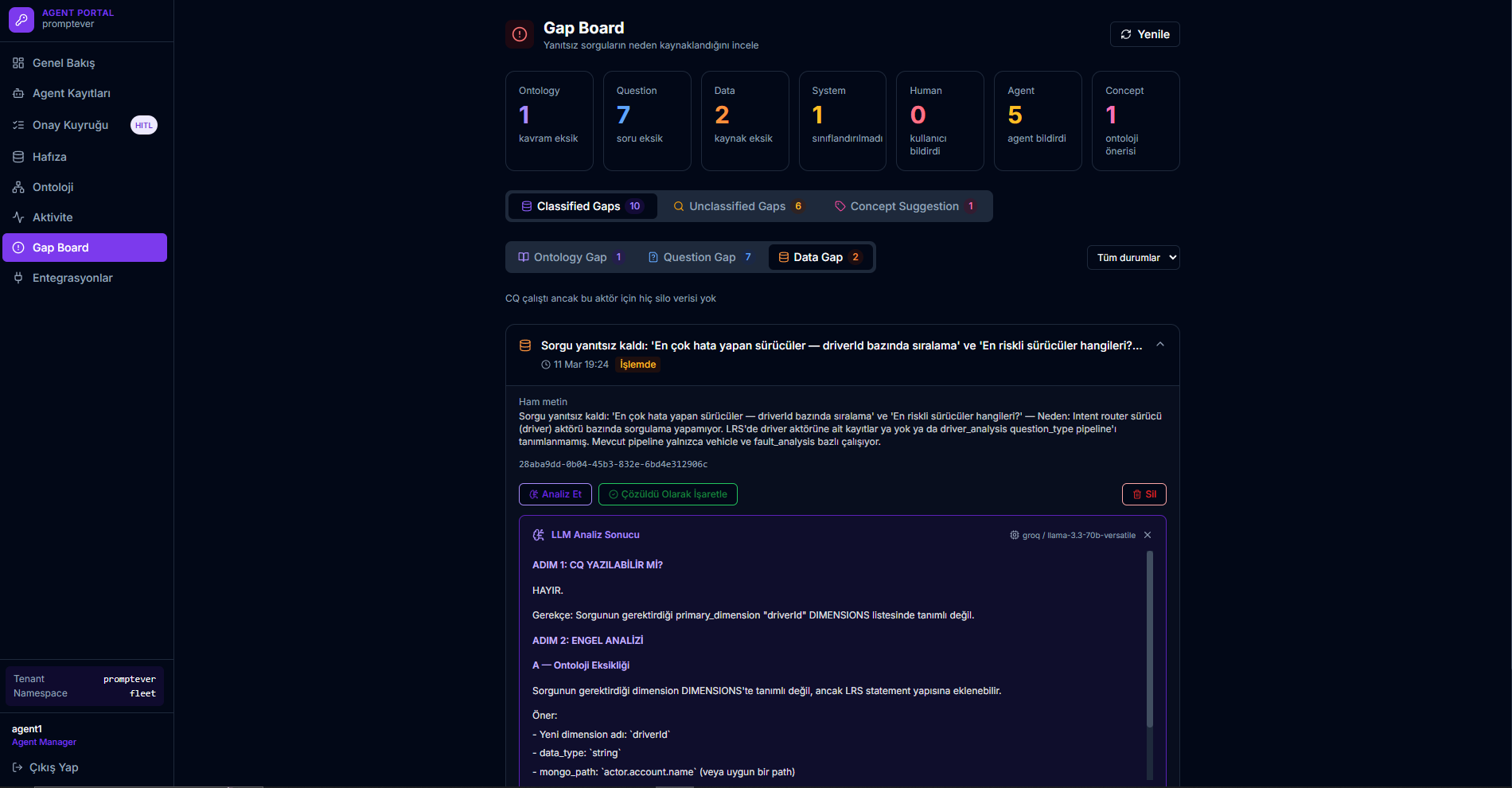
Task: Click the Çıkış Yap logout icon
Action: pos(18,767)
